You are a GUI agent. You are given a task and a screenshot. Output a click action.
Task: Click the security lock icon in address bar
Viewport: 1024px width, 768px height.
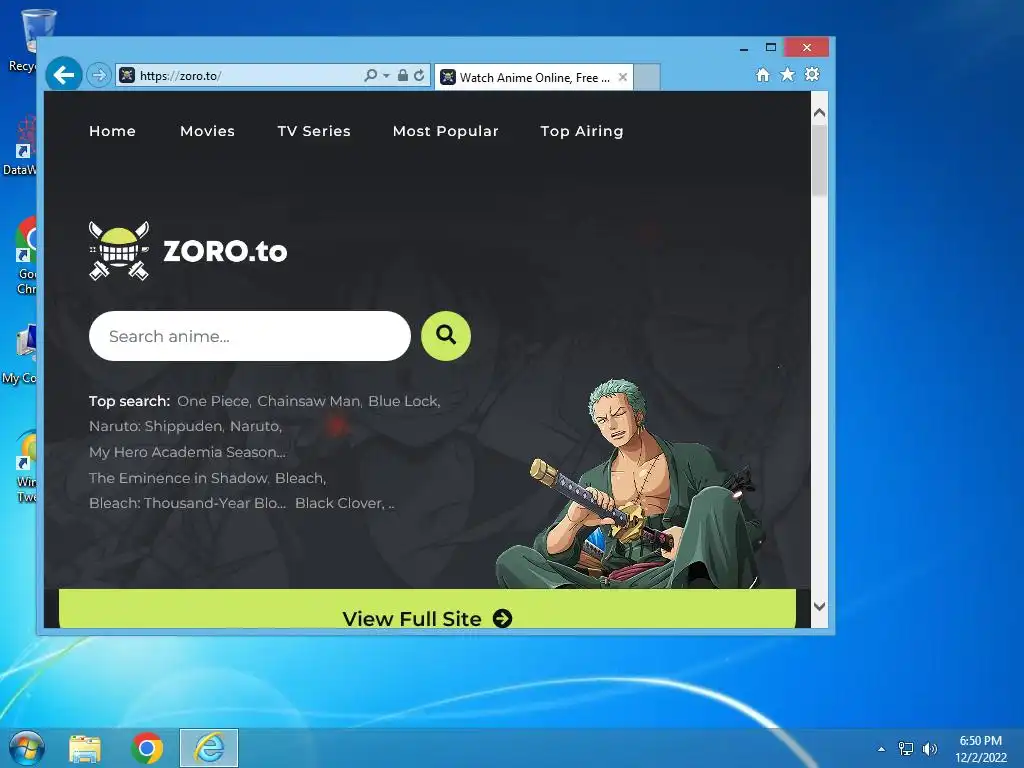[403, 75]
